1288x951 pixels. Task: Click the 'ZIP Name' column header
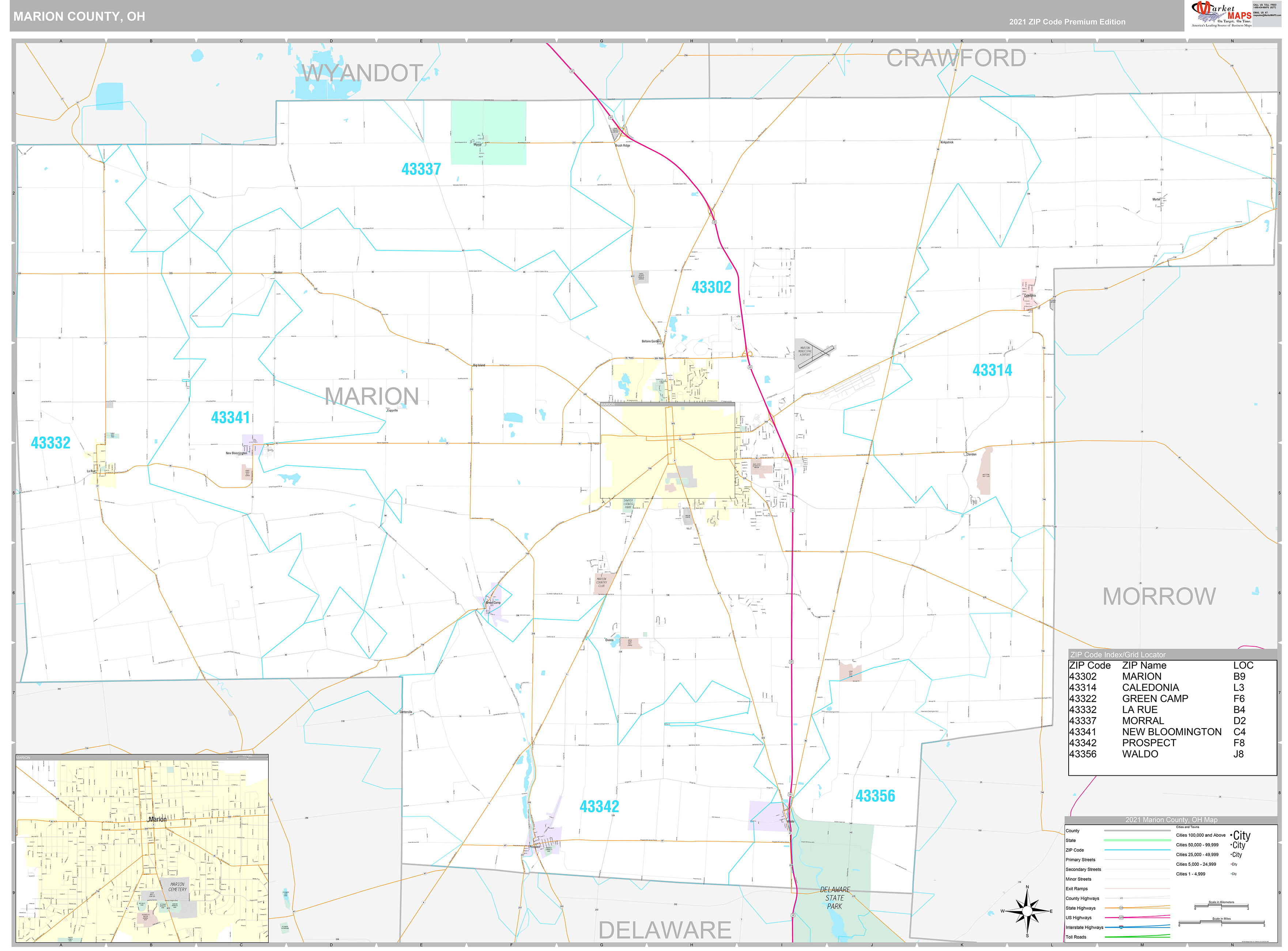1144,665
